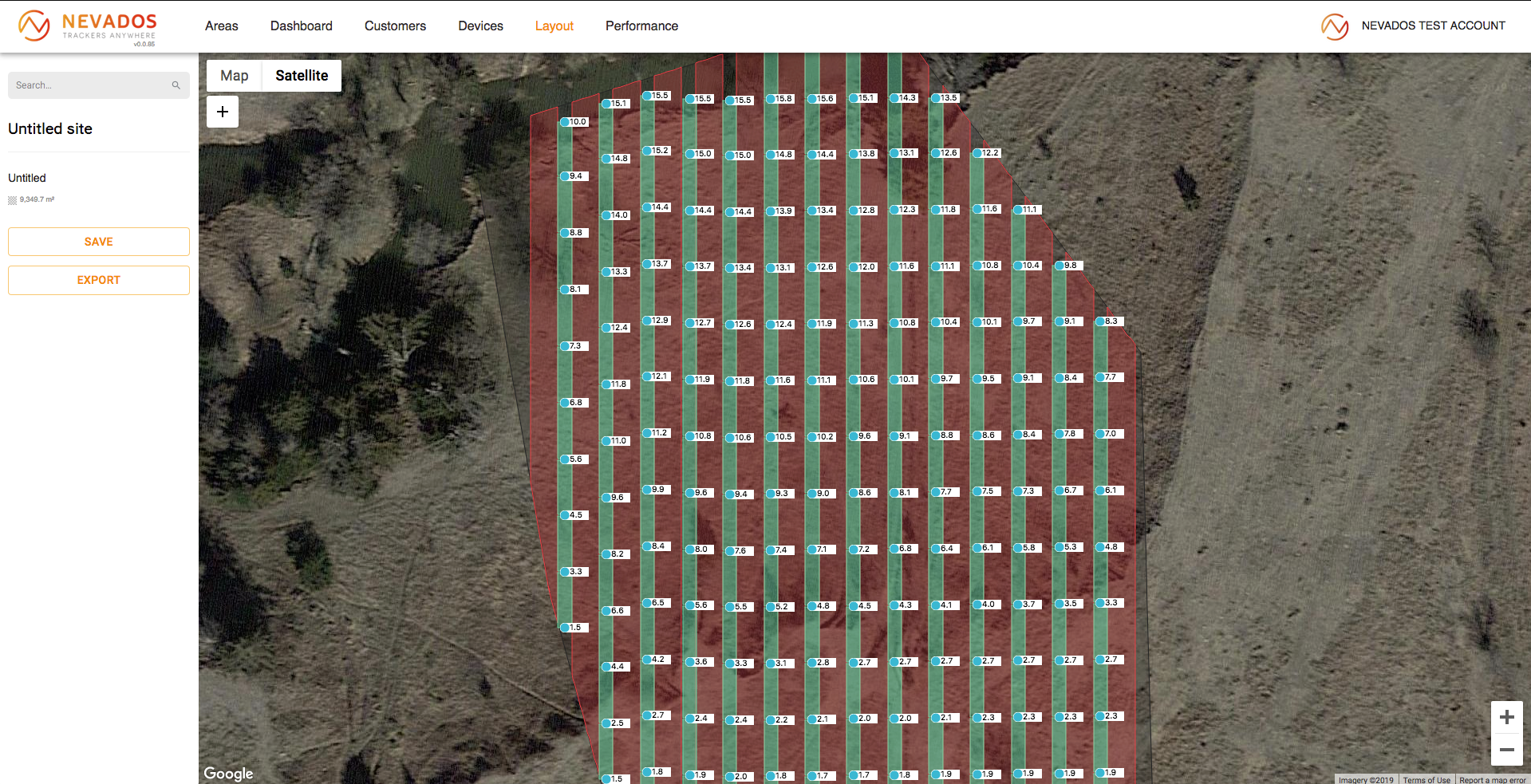Open the Devices section
The image size is (1531, 784).
[x=480, y=26]
